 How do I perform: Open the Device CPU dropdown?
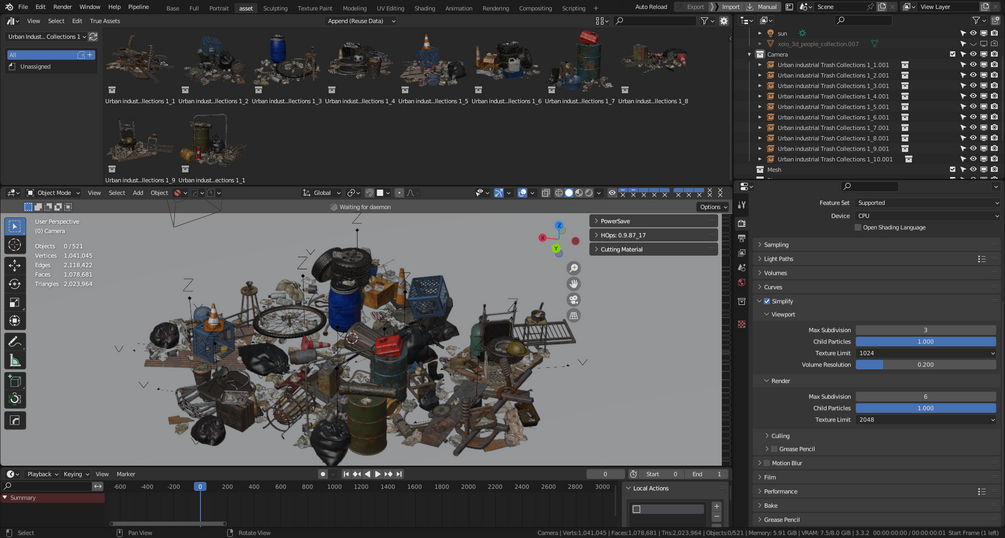pos(927,216)
